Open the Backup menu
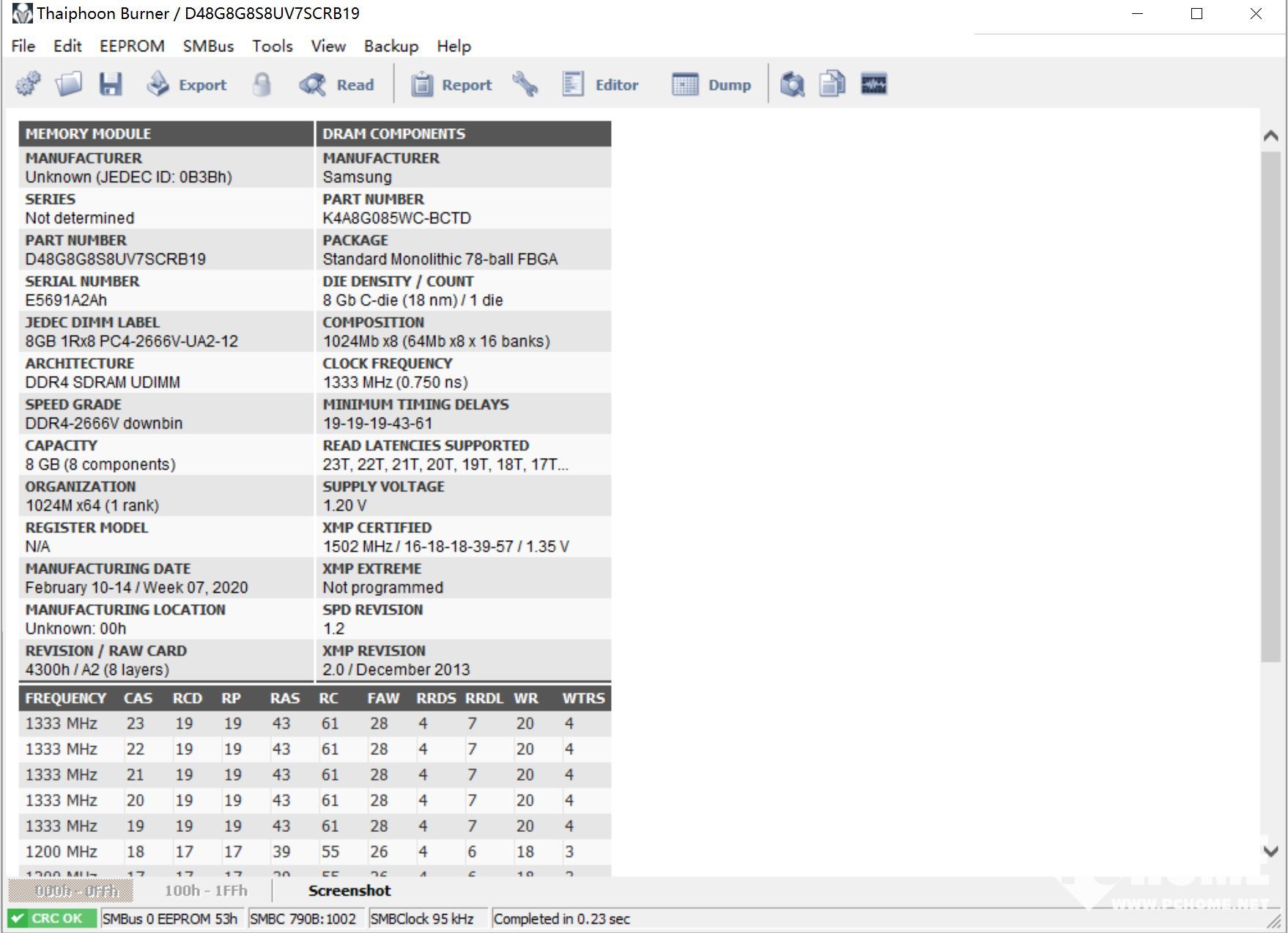Image resolution: width=1288 pixels, height=933 pixels. [x=391, y=46]
